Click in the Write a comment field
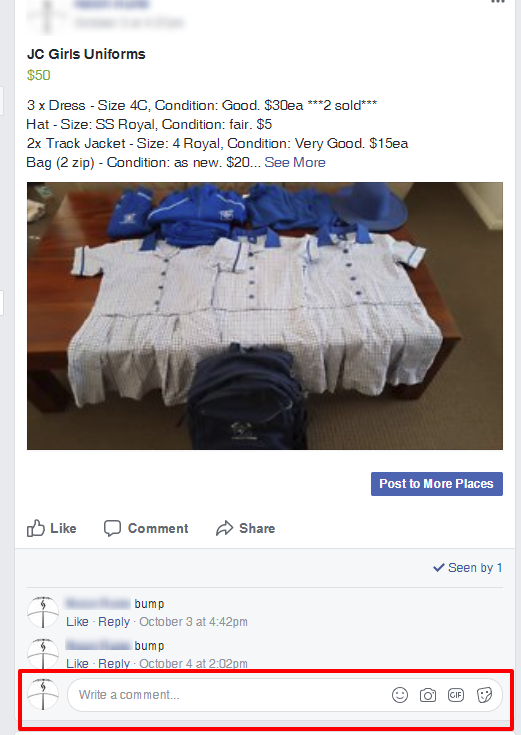This screenshot has width=521, height=735. (285, 695)
